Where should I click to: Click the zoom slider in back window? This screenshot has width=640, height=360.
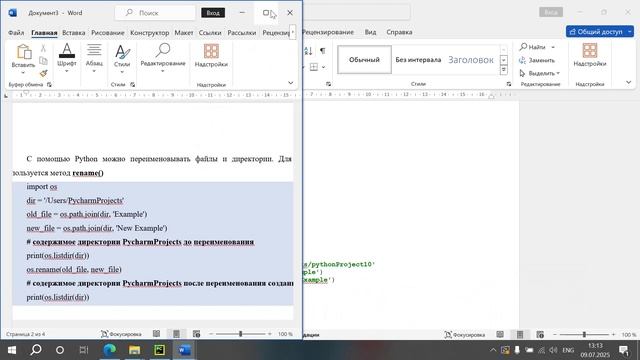(584, 335)
